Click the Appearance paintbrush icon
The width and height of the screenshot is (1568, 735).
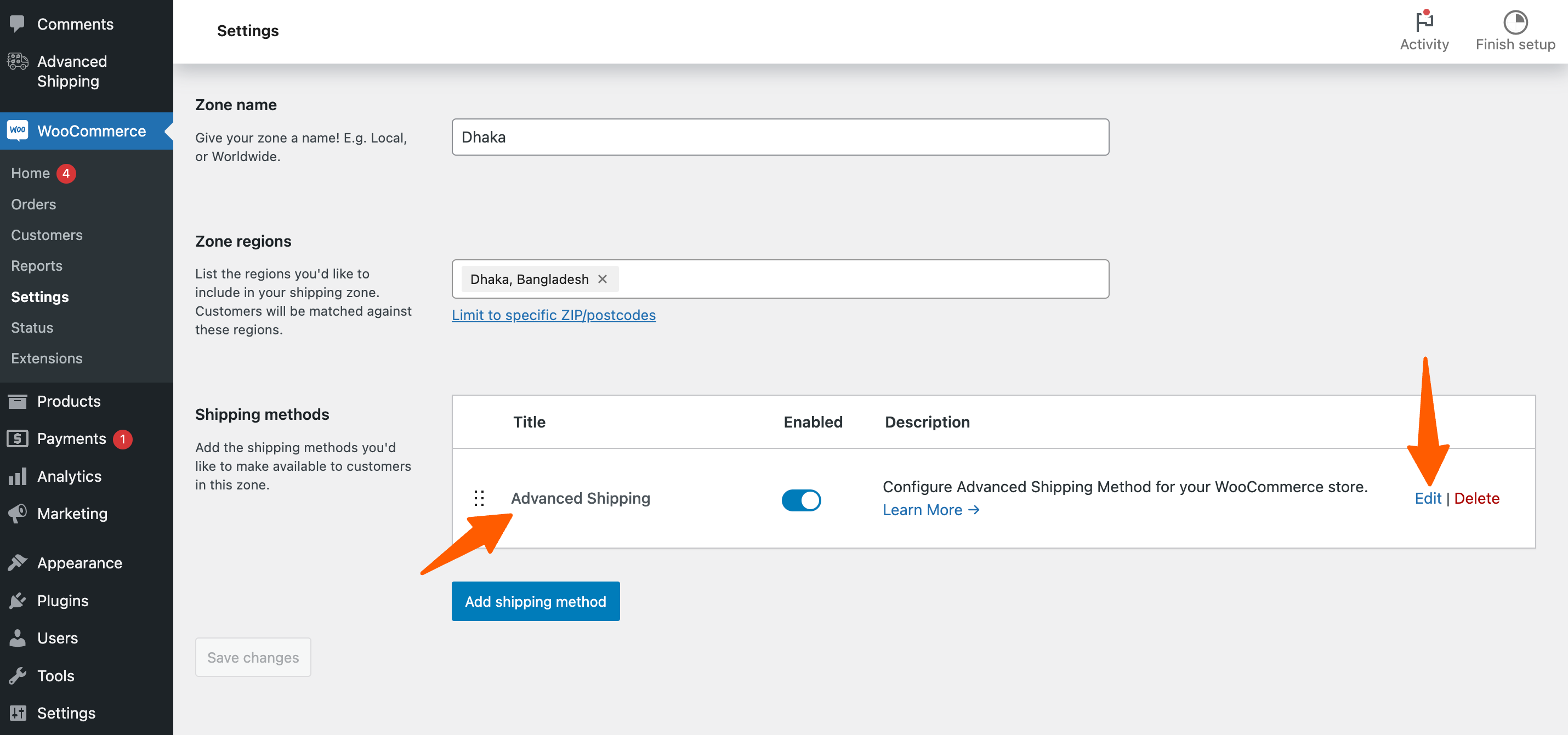(x=17, y=563)
